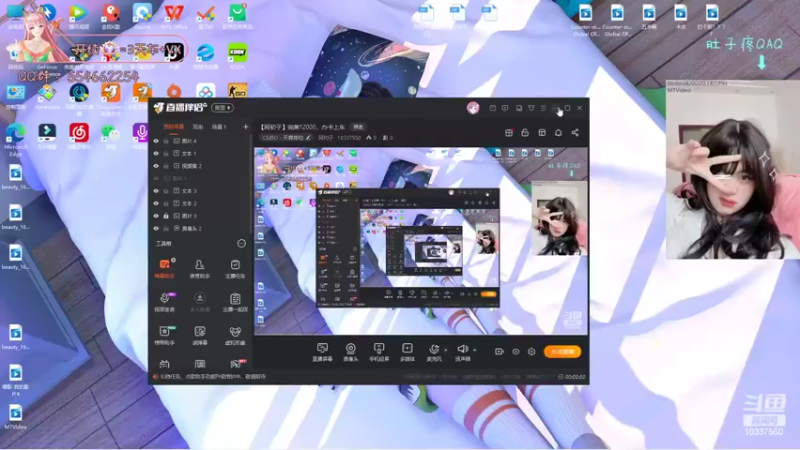Add a 摄像头 camera source from bottom bar
This screenshot has width=800, height=450.
coord(351,352)
